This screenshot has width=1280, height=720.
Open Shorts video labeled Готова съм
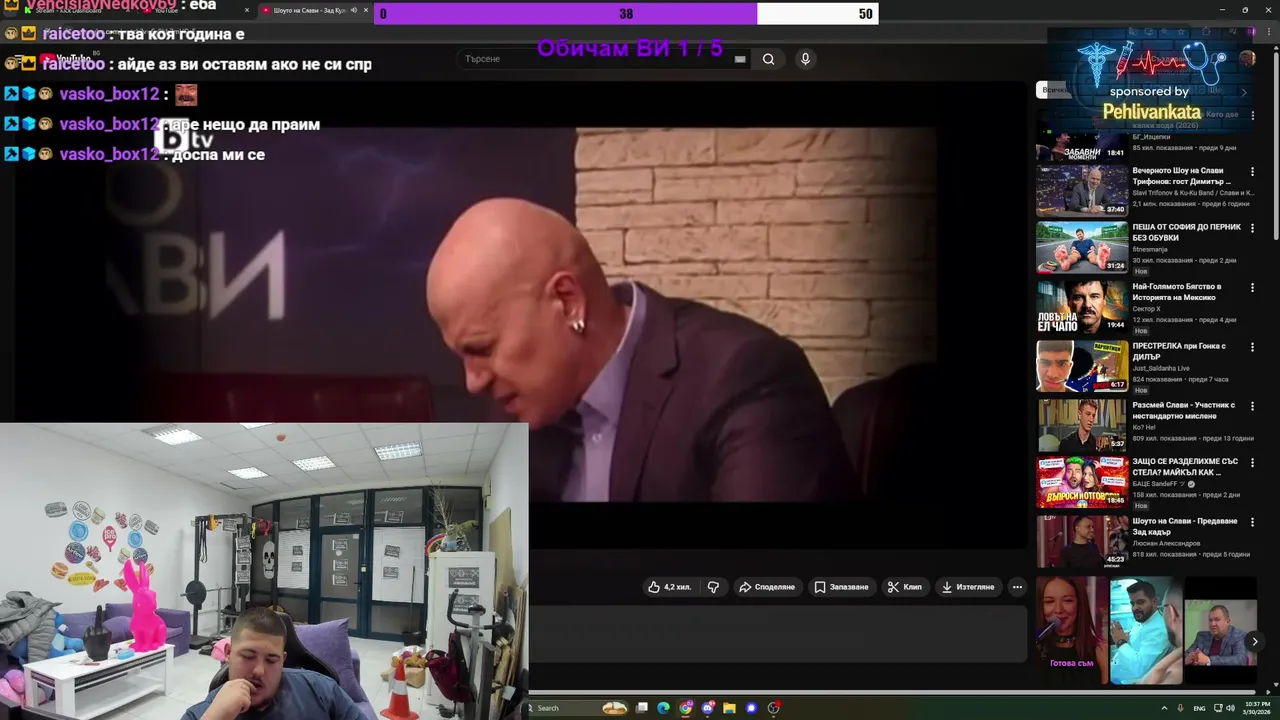click(1072, 629)
